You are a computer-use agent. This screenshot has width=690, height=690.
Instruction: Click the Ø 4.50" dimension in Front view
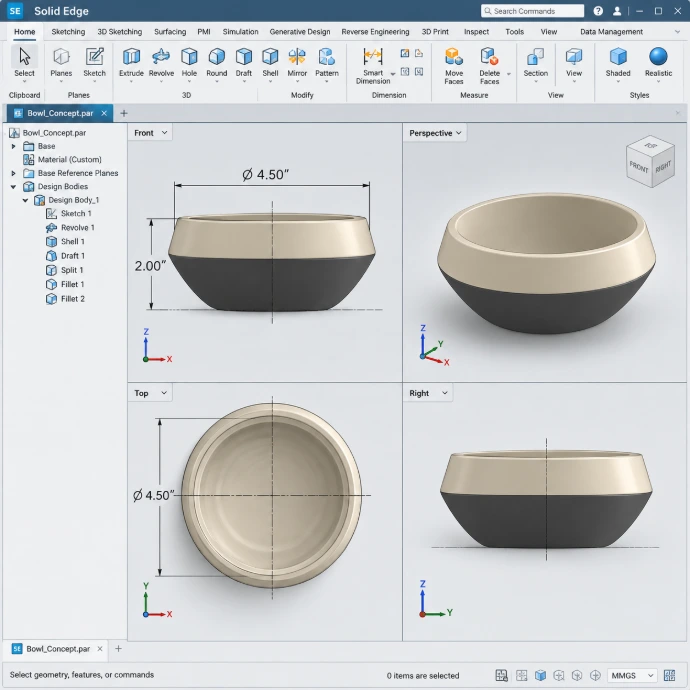tap(265, 175)
